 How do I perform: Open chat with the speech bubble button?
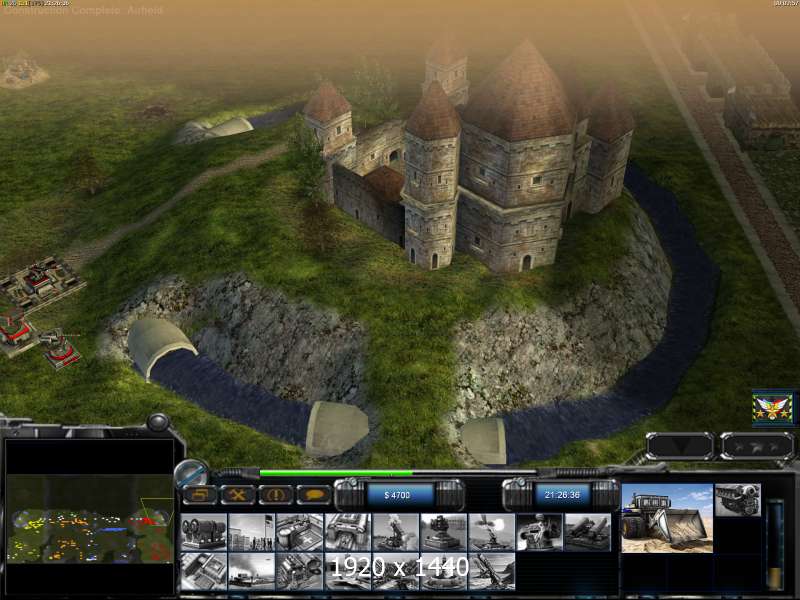click(x=314, y=494)
